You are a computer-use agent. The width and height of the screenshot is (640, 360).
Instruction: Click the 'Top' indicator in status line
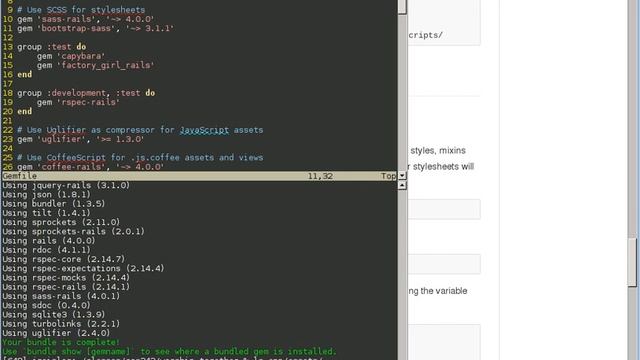tap(388, 176)
